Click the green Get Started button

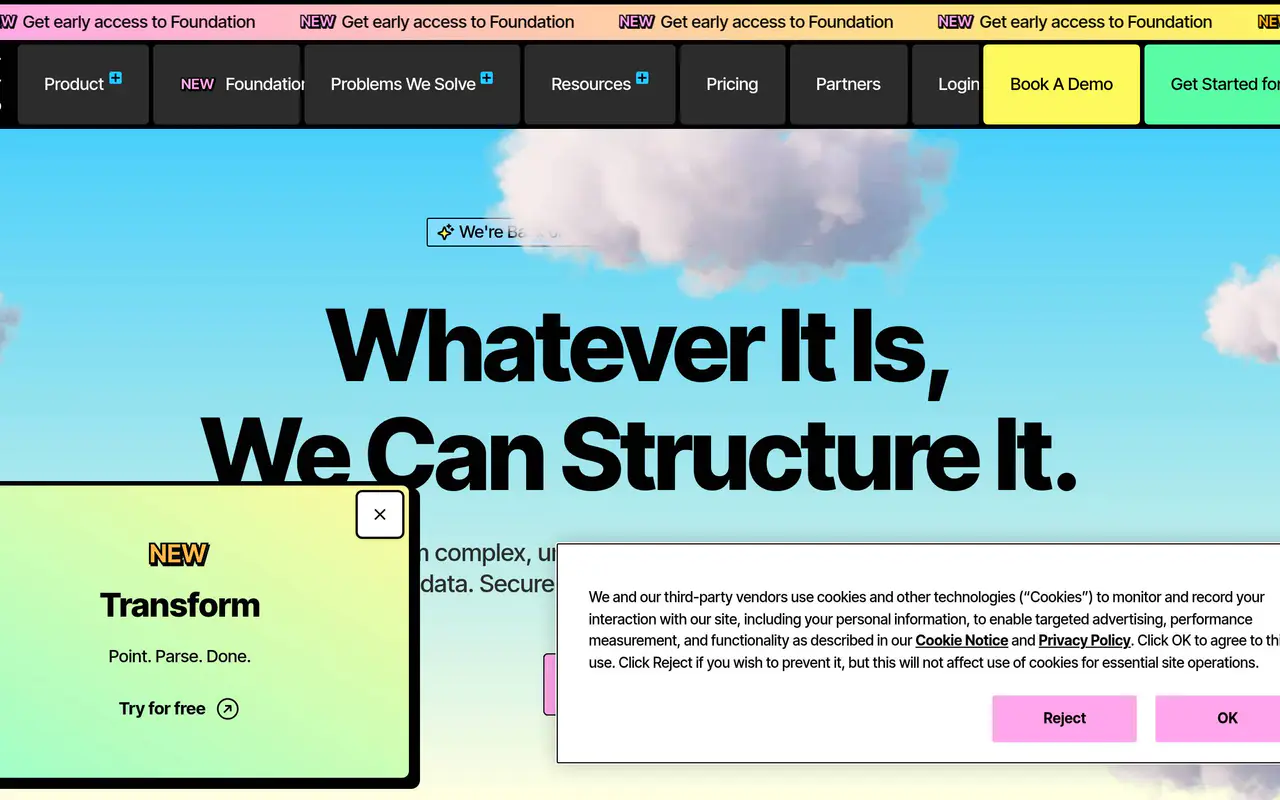click(1212, 84)
